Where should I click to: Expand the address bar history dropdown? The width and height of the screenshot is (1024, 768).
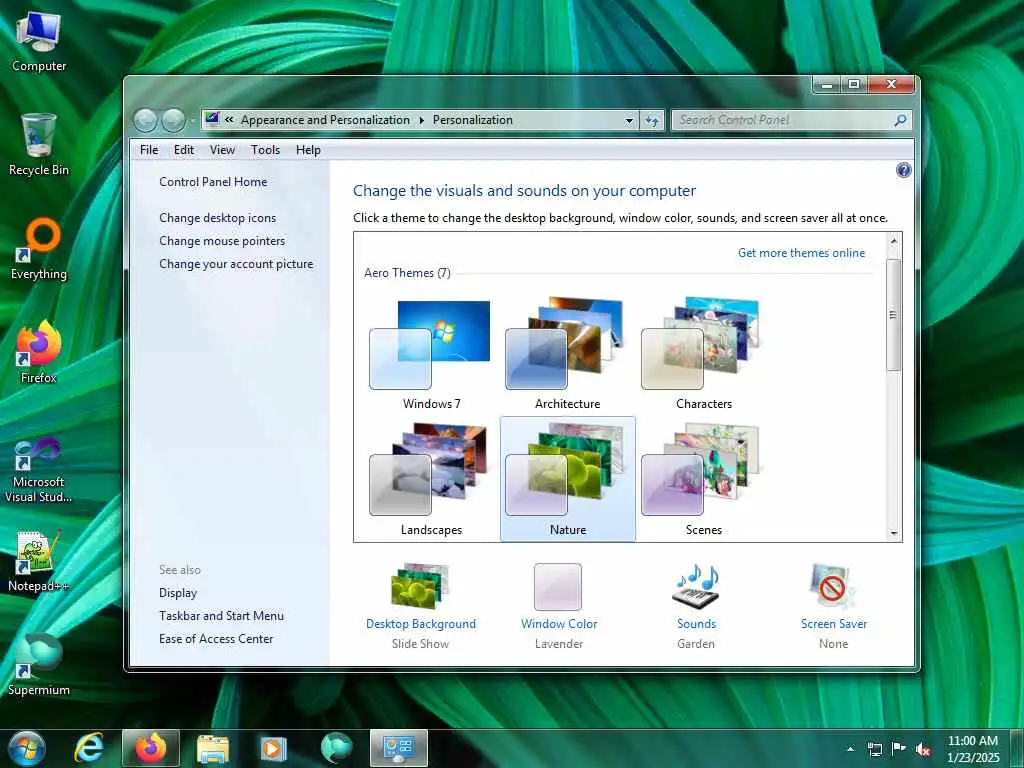[629, 120]
